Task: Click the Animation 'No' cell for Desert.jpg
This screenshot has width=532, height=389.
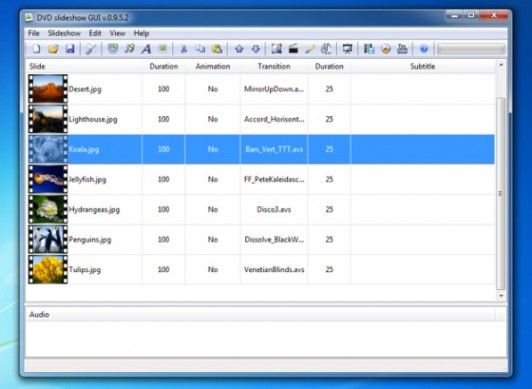Action: 213,89
